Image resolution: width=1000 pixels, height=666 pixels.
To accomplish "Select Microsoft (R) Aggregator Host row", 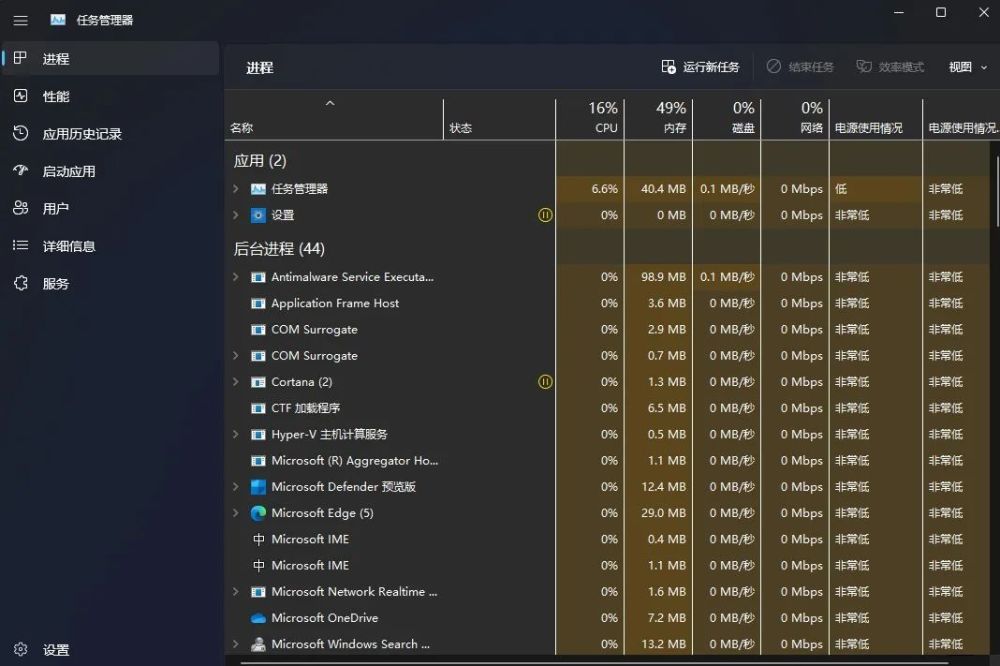I will 608,461.
